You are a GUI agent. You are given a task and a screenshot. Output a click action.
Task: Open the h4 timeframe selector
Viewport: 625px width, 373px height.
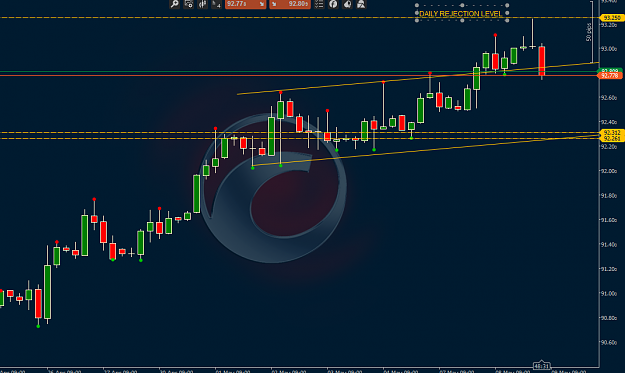(216, 4)
